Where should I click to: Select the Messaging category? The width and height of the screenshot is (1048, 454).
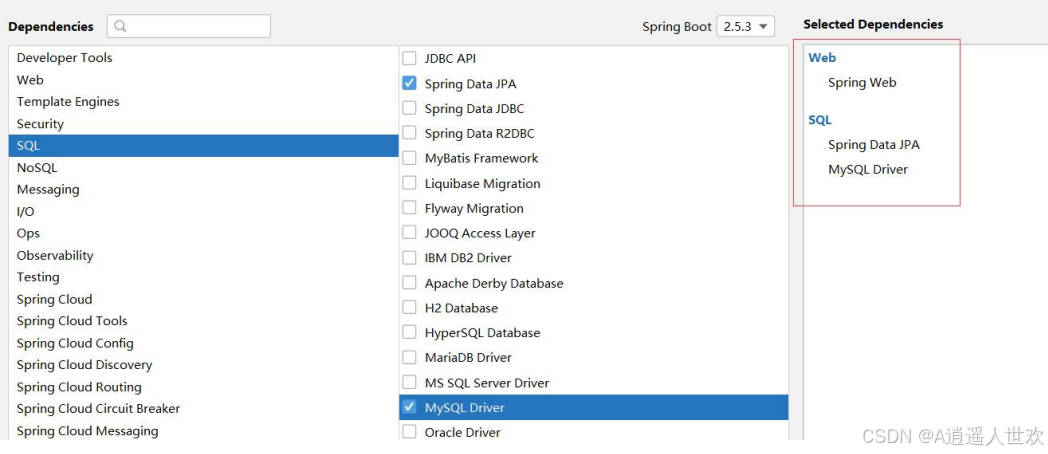pos(203,189)
